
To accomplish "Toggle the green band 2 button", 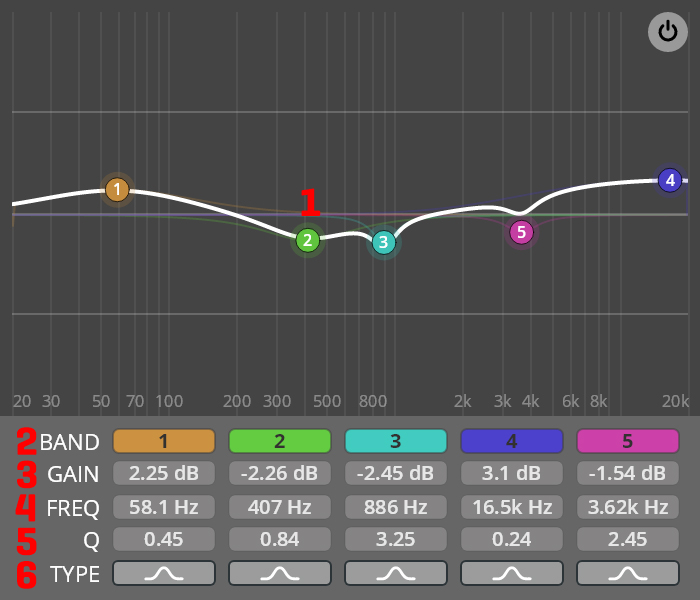I will (280, 441).
